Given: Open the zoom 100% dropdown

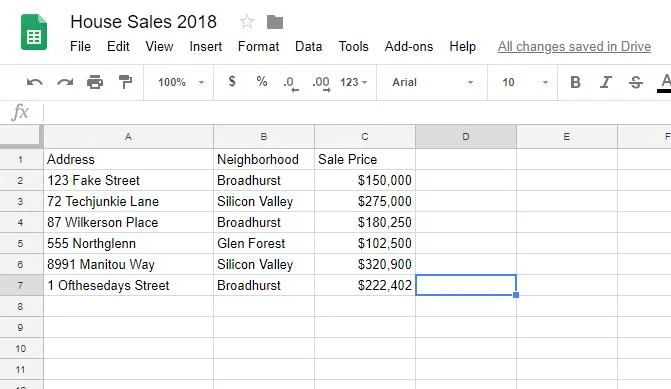Looking at the screenshot, I should pyautogui.click(x=181, y=82).
